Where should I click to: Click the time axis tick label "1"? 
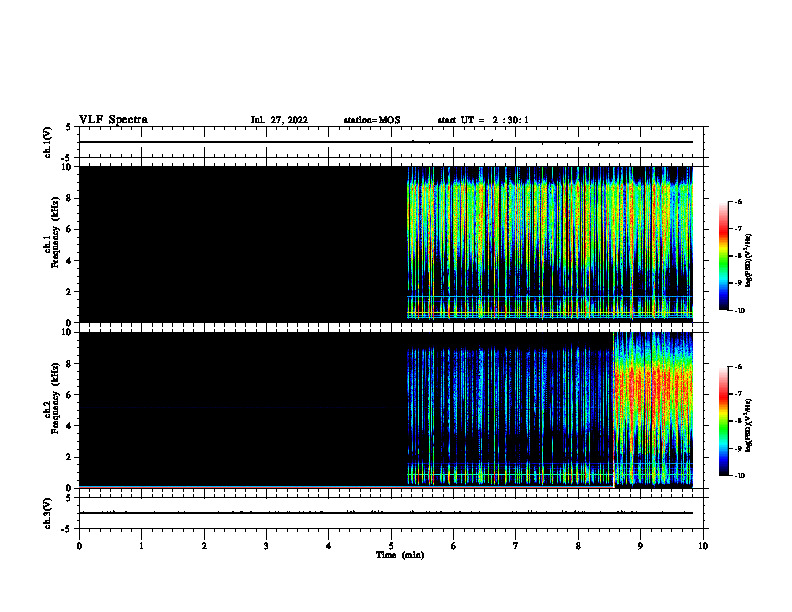coord(141,545)
